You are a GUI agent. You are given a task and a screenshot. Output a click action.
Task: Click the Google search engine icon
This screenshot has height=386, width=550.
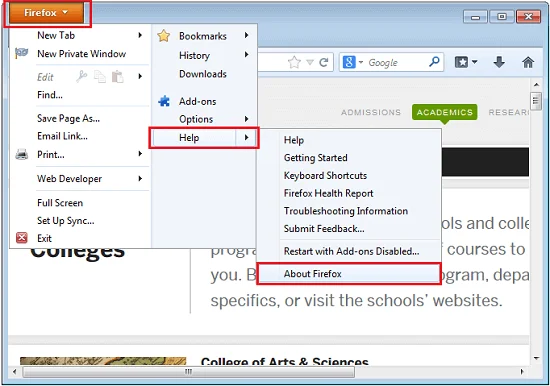click(349, 62)
